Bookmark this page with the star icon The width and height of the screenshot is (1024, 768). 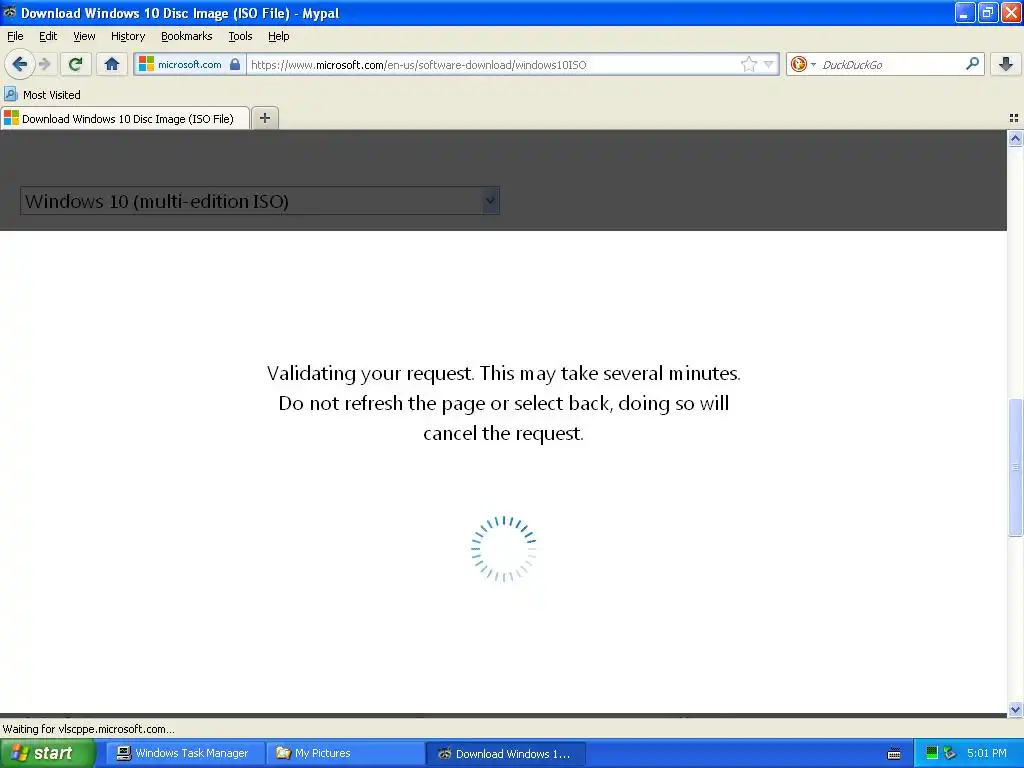coord(748,64)
